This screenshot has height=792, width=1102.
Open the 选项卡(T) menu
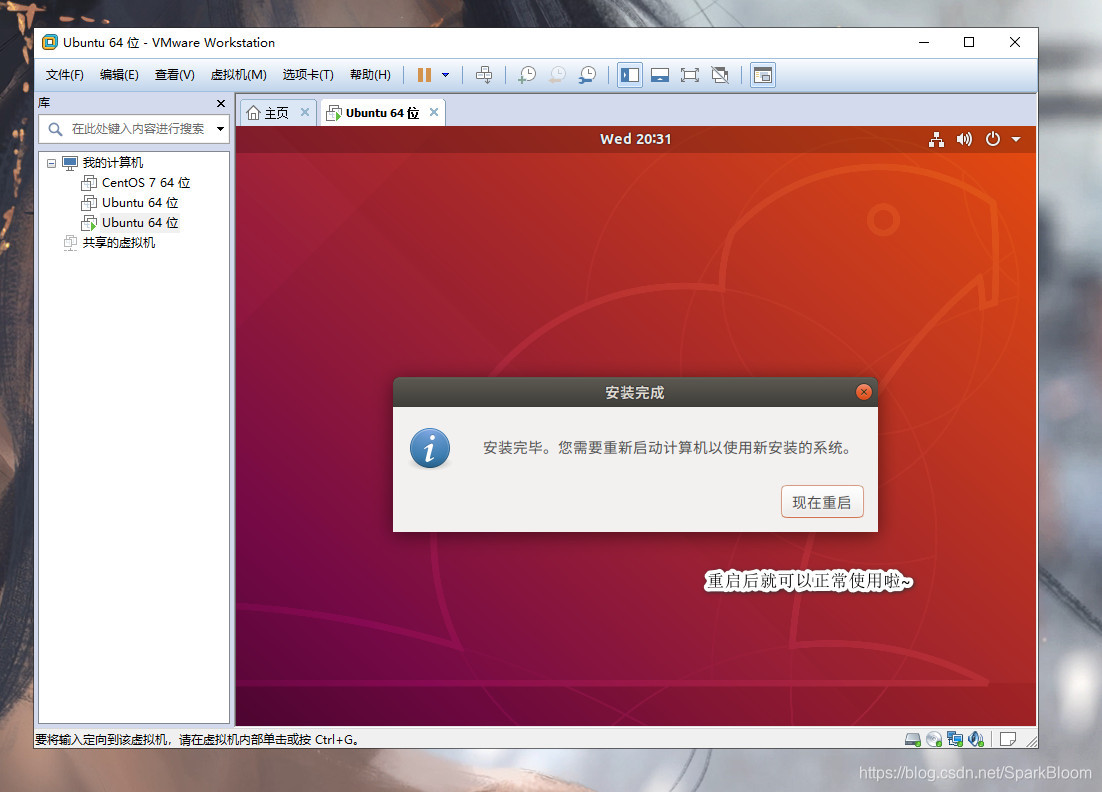pos(308,75)
